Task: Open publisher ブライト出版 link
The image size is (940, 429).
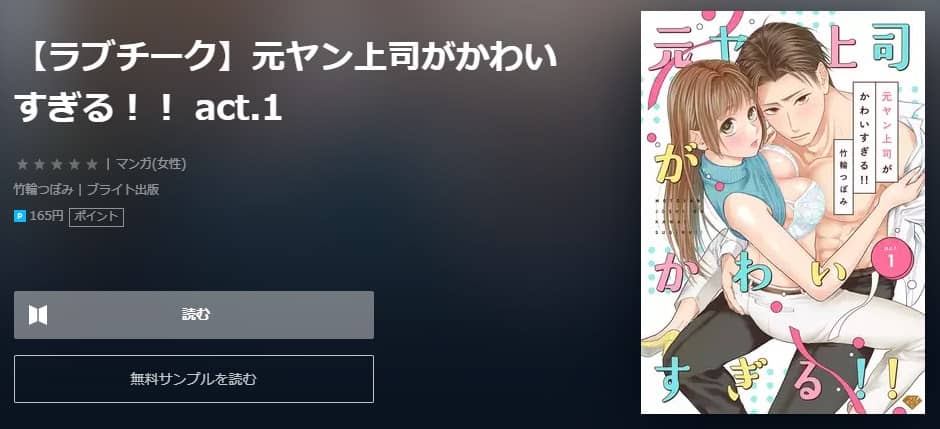Action: click(123, 190)
